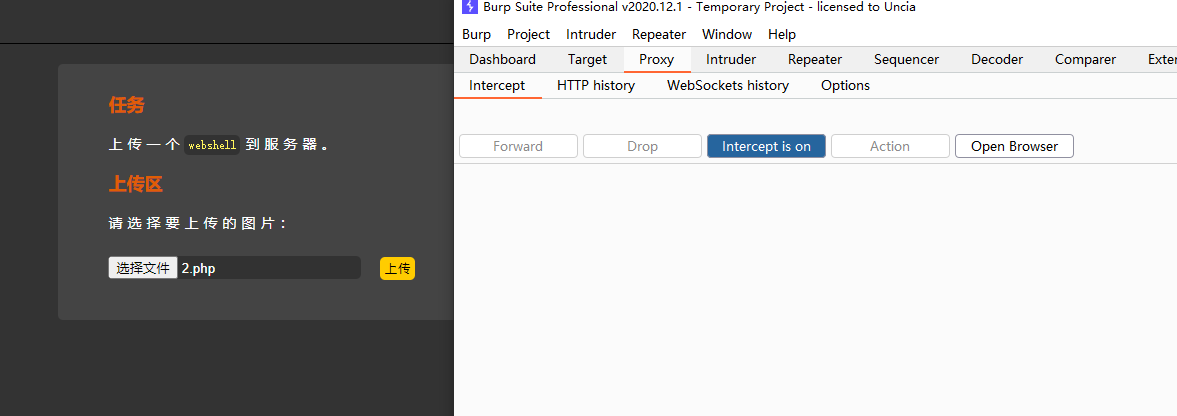Click the Burp Suite logo icon

tap(469, 7)
